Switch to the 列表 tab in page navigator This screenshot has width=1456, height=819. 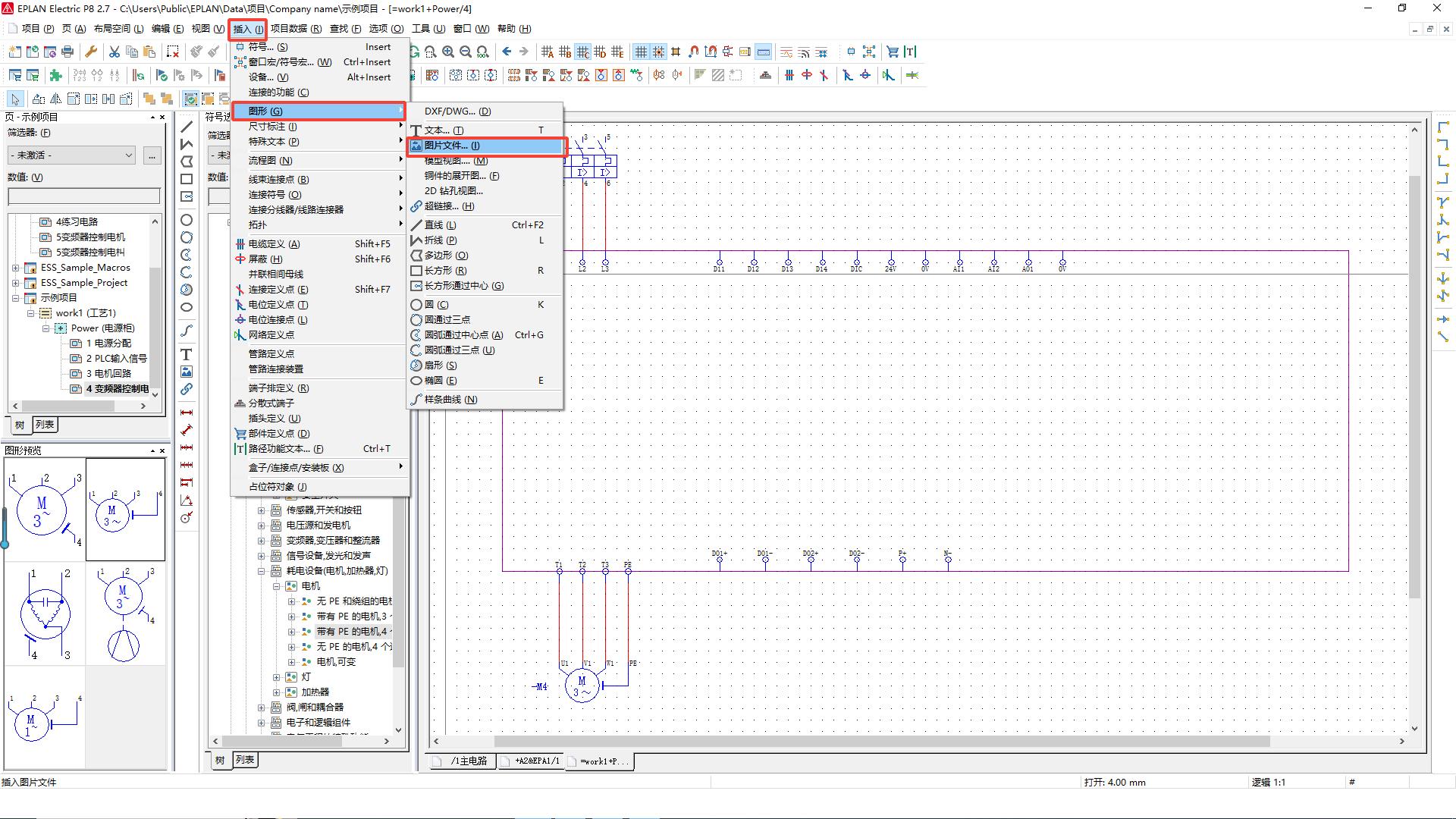click(45, 425)
